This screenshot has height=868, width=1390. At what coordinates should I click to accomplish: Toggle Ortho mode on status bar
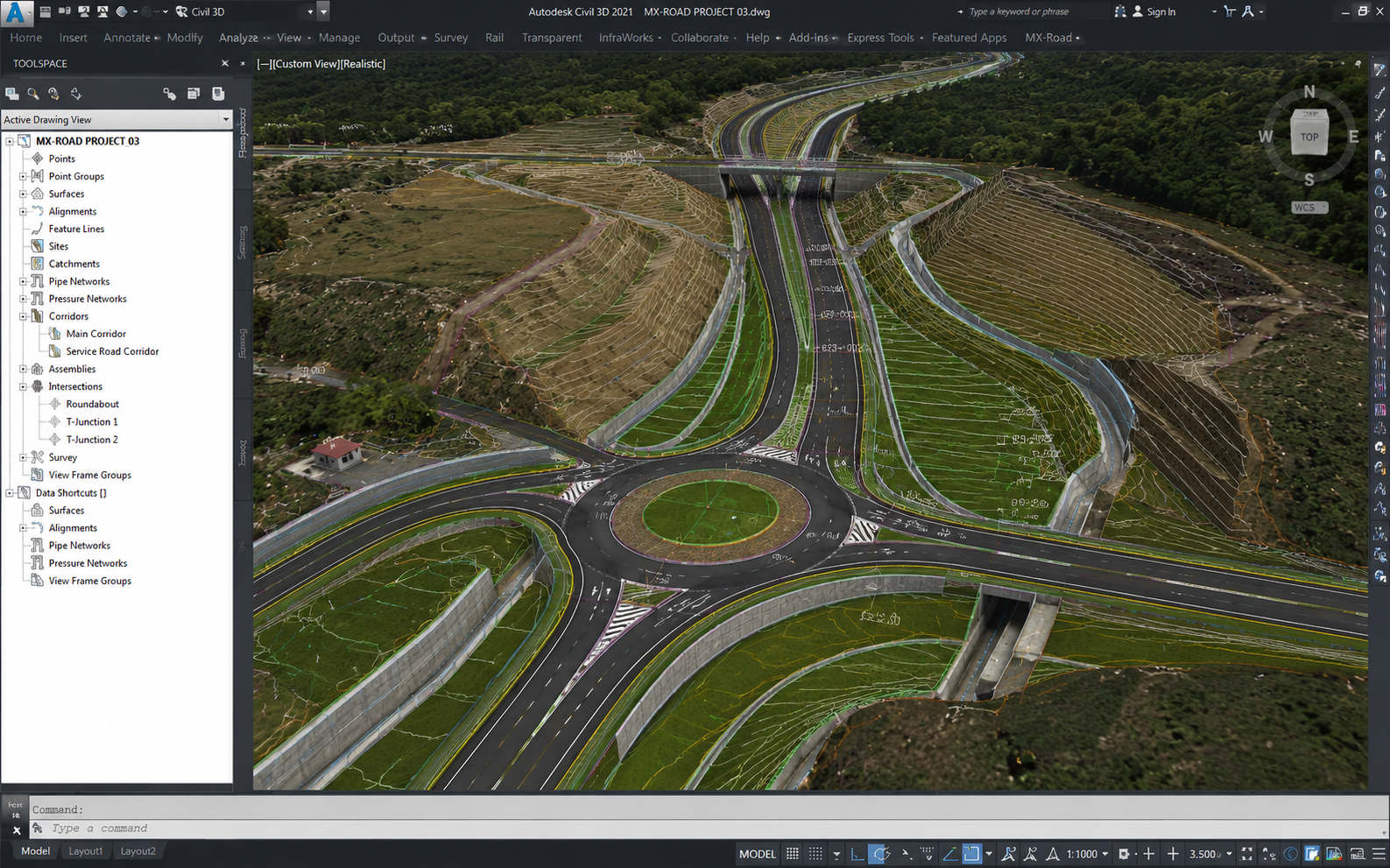pyautogui.click(x=857, y=854)
